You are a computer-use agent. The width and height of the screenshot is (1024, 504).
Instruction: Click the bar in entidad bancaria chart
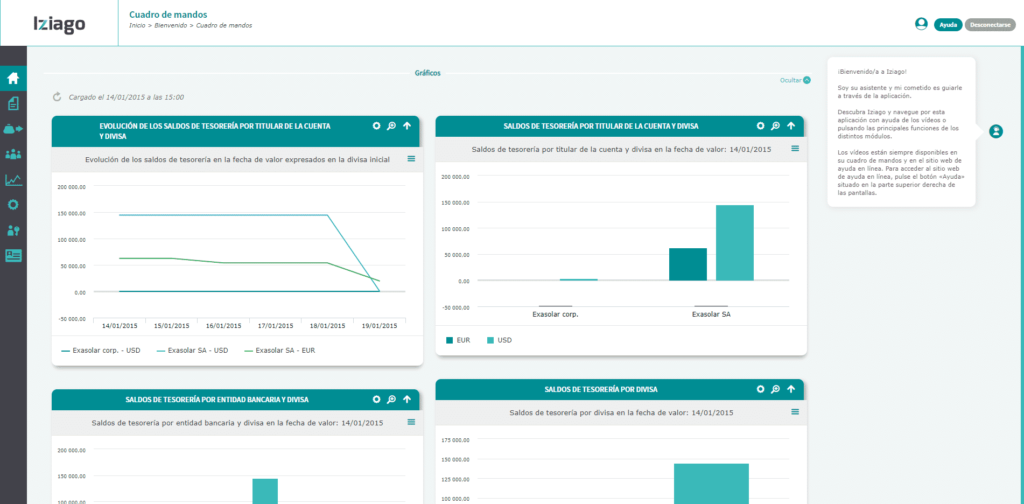tap(265, 491)
